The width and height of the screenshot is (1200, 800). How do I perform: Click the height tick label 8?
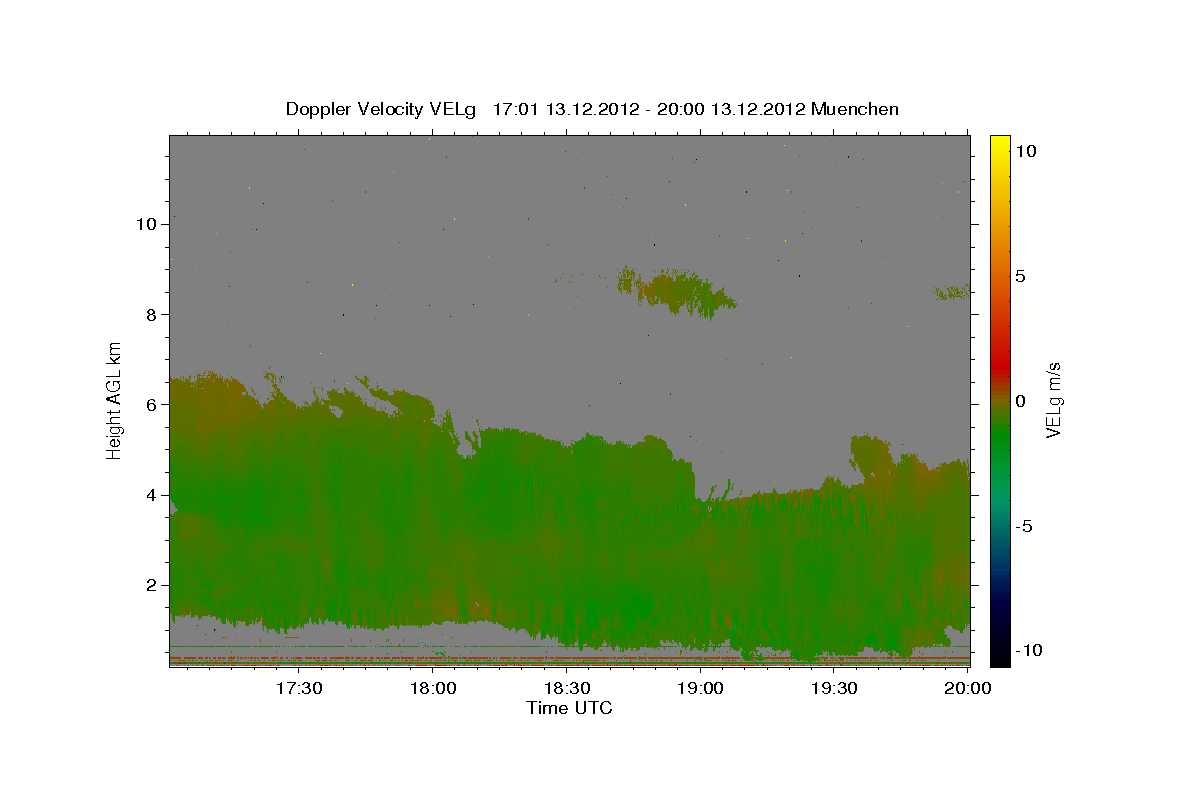pos(151,314)
